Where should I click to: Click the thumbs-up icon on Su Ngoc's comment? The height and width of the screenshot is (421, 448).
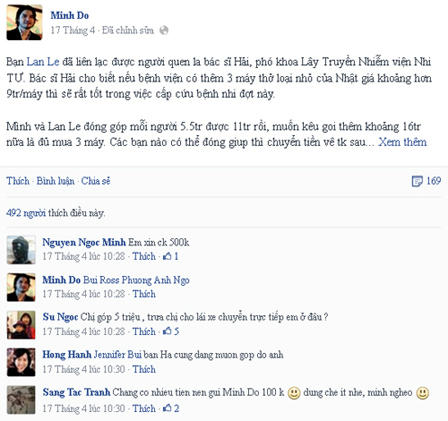167,331
